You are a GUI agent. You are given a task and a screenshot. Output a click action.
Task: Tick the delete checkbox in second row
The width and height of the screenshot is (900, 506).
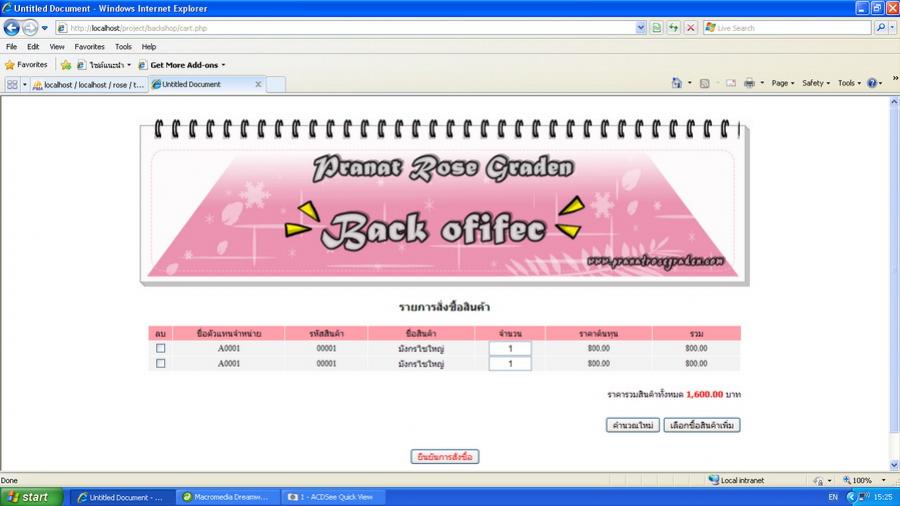point(160,363)
